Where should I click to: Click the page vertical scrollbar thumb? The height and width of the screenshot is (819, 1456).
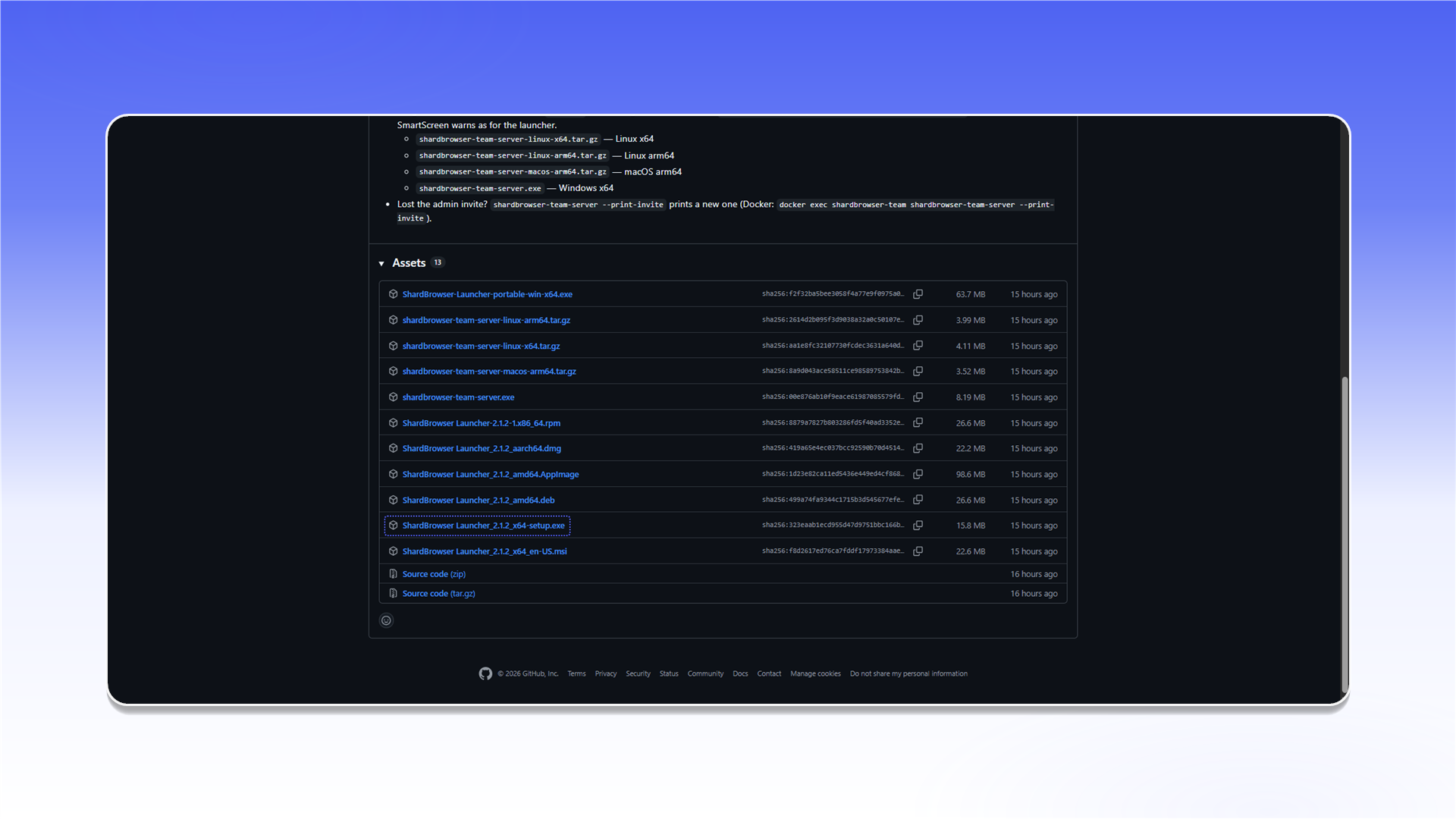point(1345,534)
